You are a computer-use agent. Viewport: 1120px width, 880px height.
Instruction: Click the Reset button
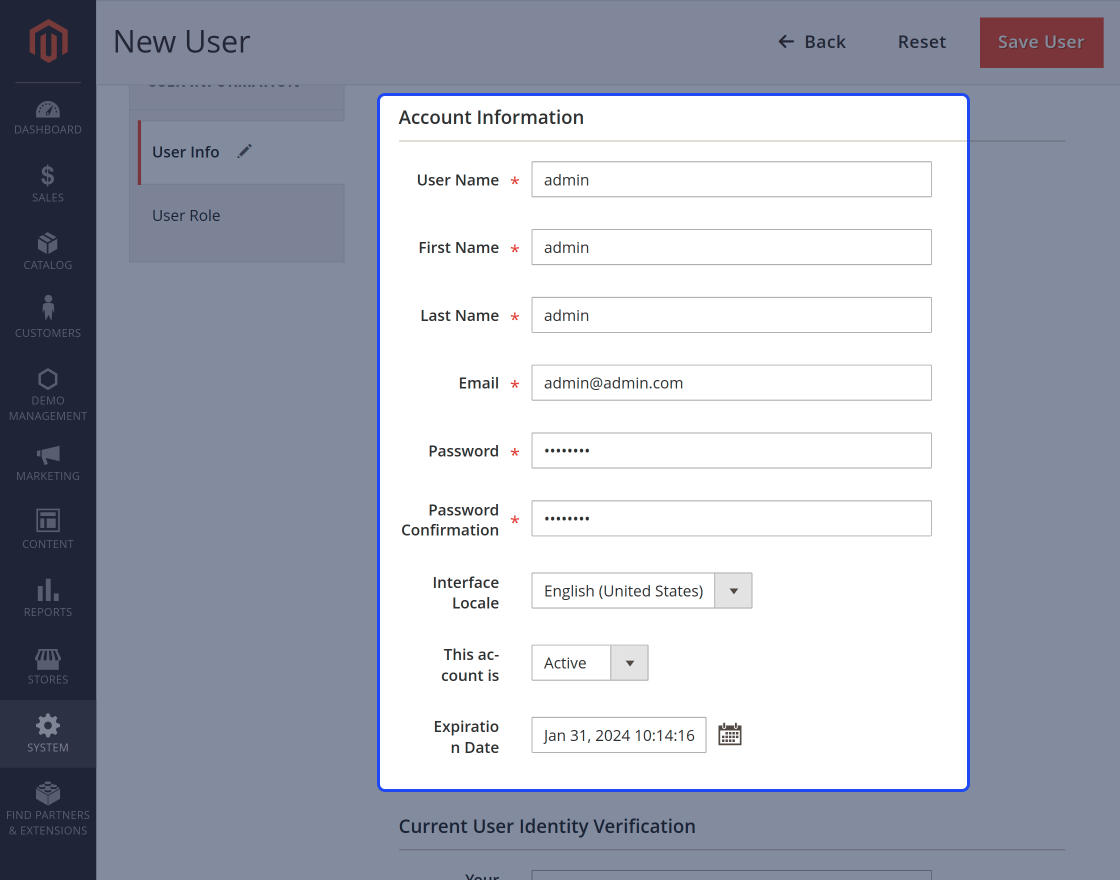pos(921,42)
